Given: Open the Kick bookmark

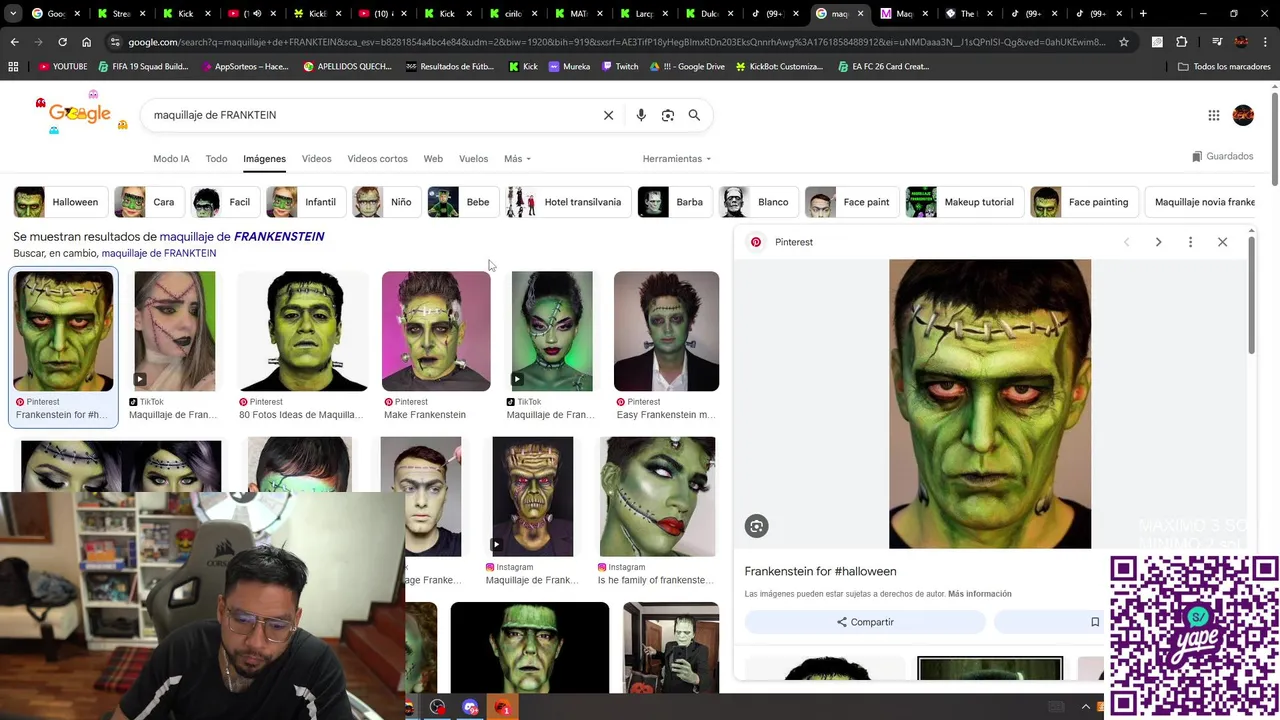Looking at the screenshot, I should [523, 66].
